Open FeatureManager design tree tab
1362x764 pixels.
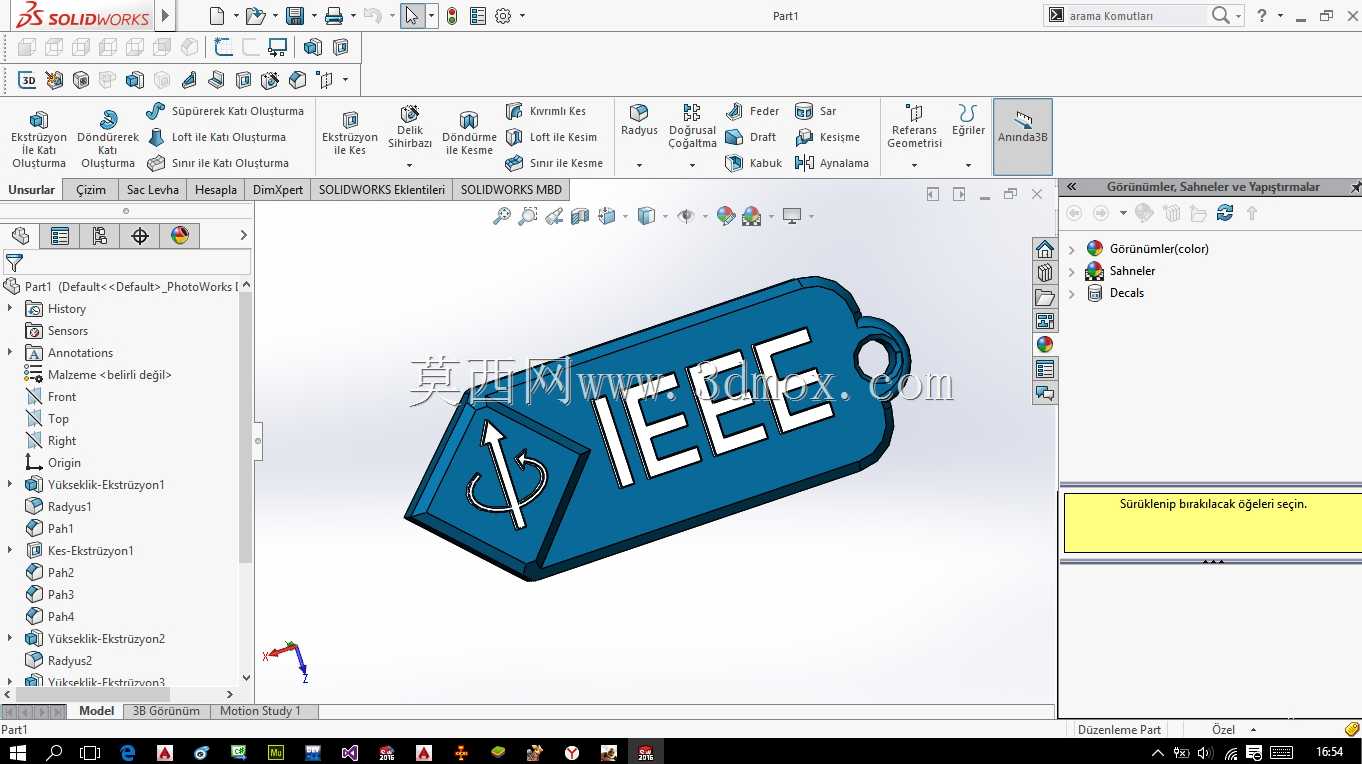(x=20, y=236)
